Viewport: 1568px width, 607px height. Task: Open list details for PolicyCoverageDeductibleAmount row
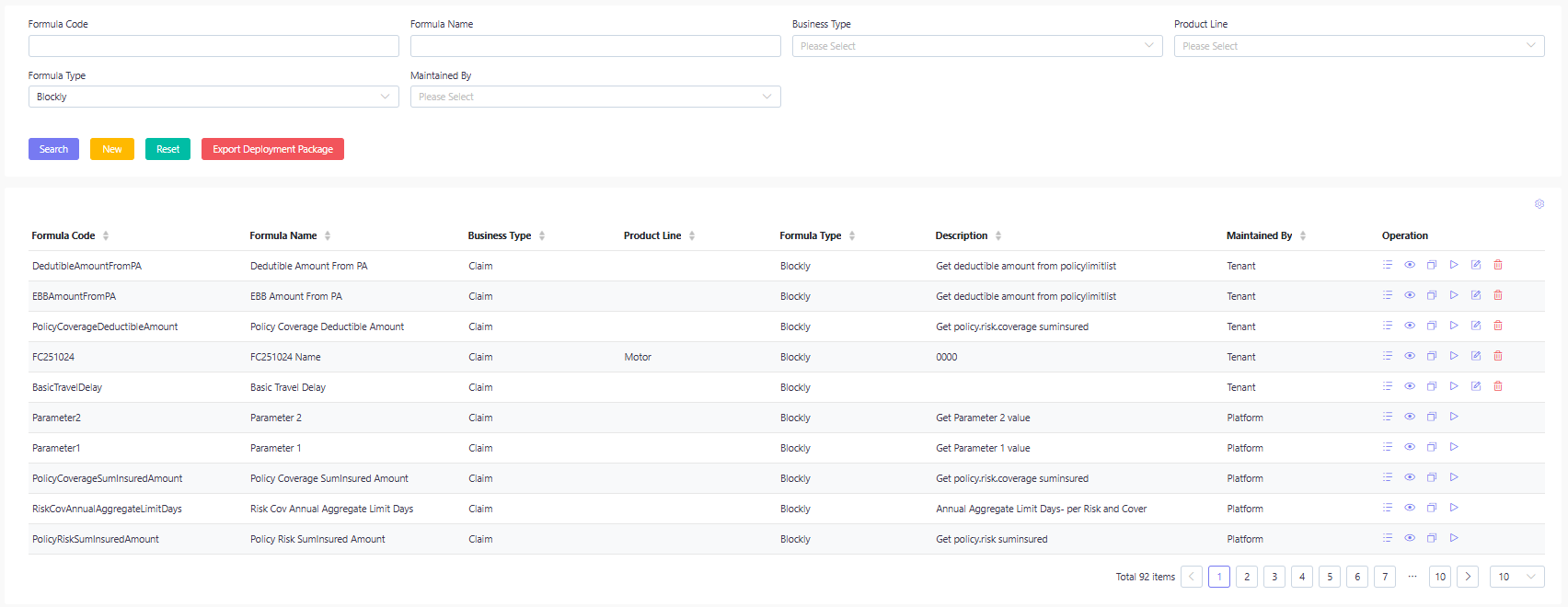[1388, 326]
